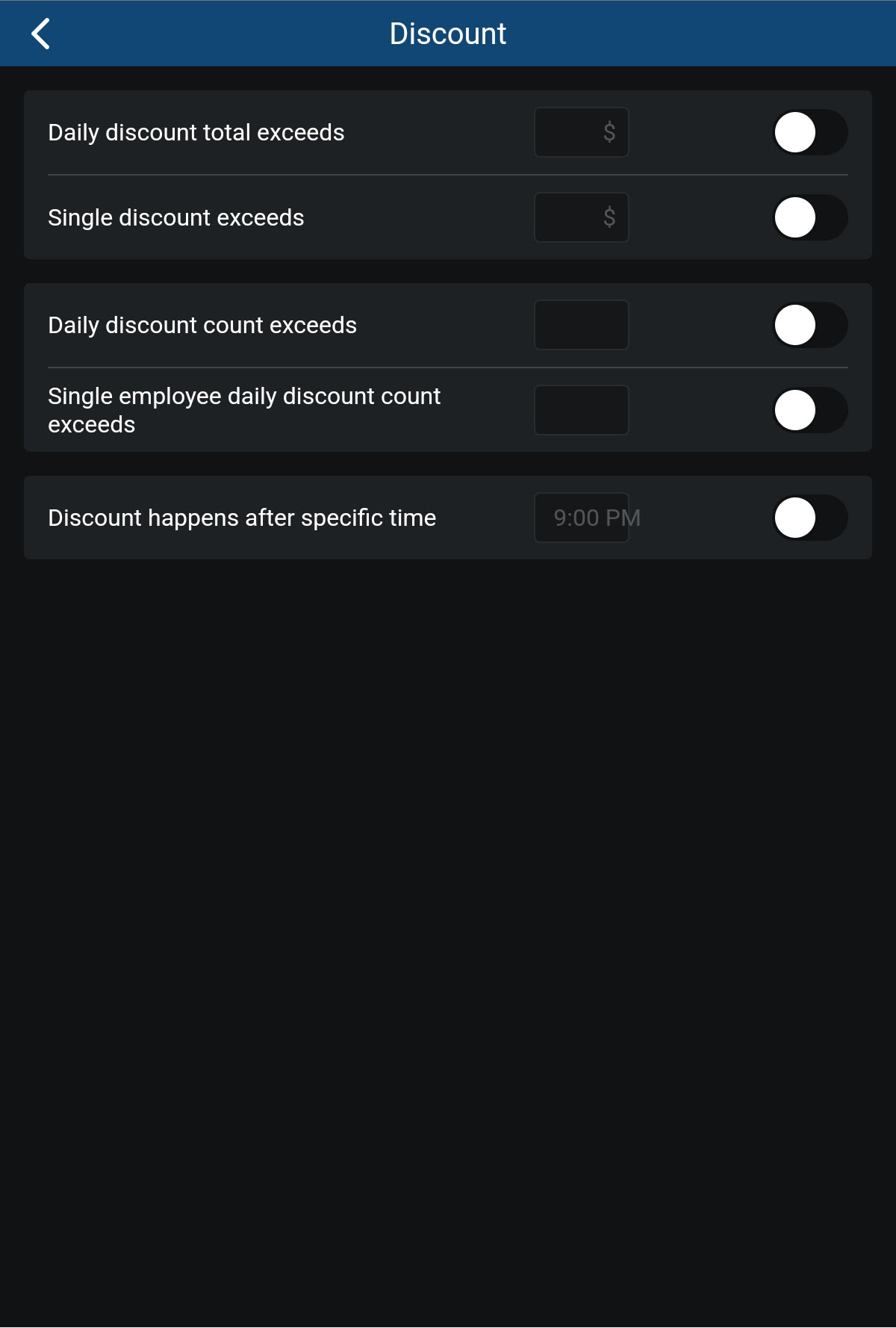The image size is (896, 1328).
Task: Enable the Single discount exceeds toggle
Action: point(809,217)
